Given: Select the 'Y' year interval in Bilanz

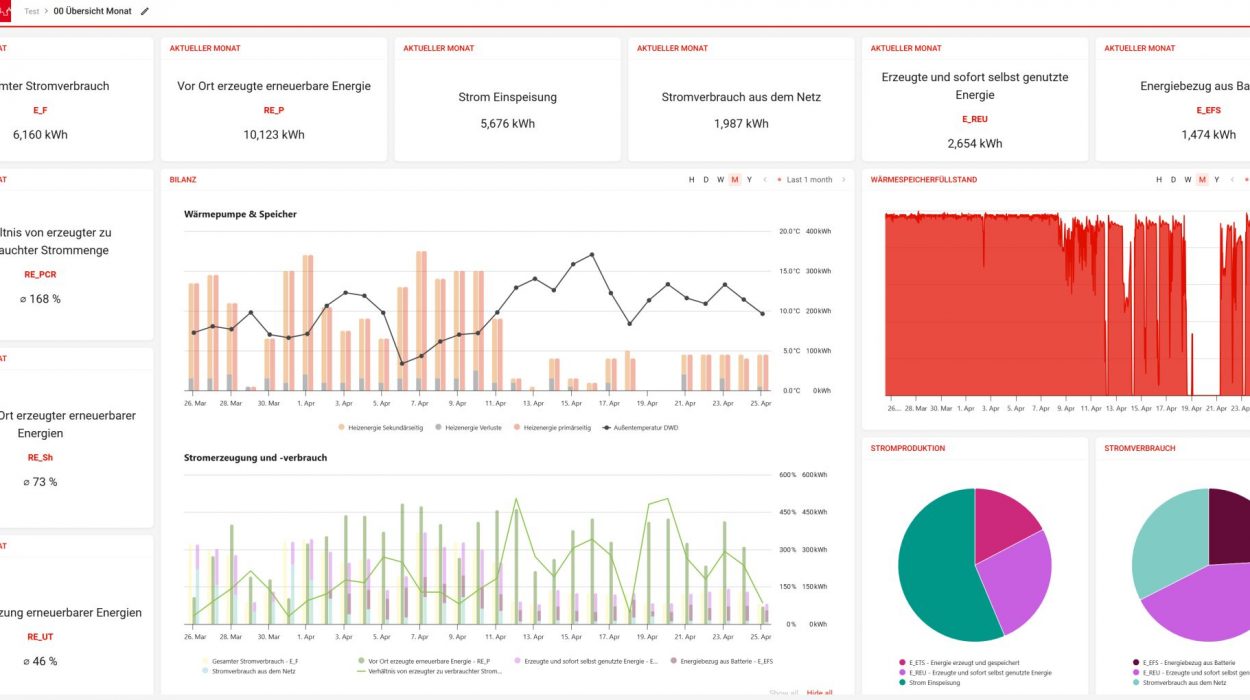Looking at the screenshot, I should pyautogui.click(x=749, y=180).
